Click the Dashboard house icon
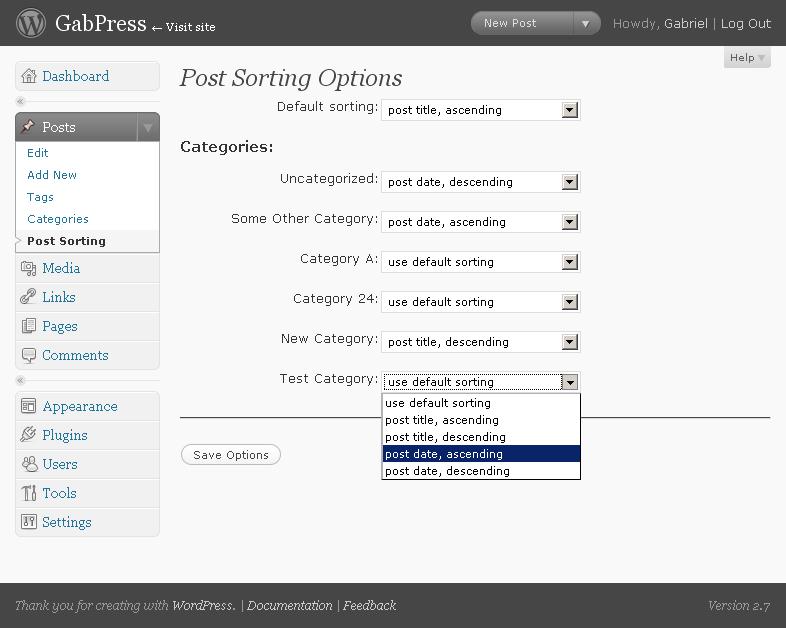Image resolution: width=786 pixels, height=628 pixels. (29, 76)
